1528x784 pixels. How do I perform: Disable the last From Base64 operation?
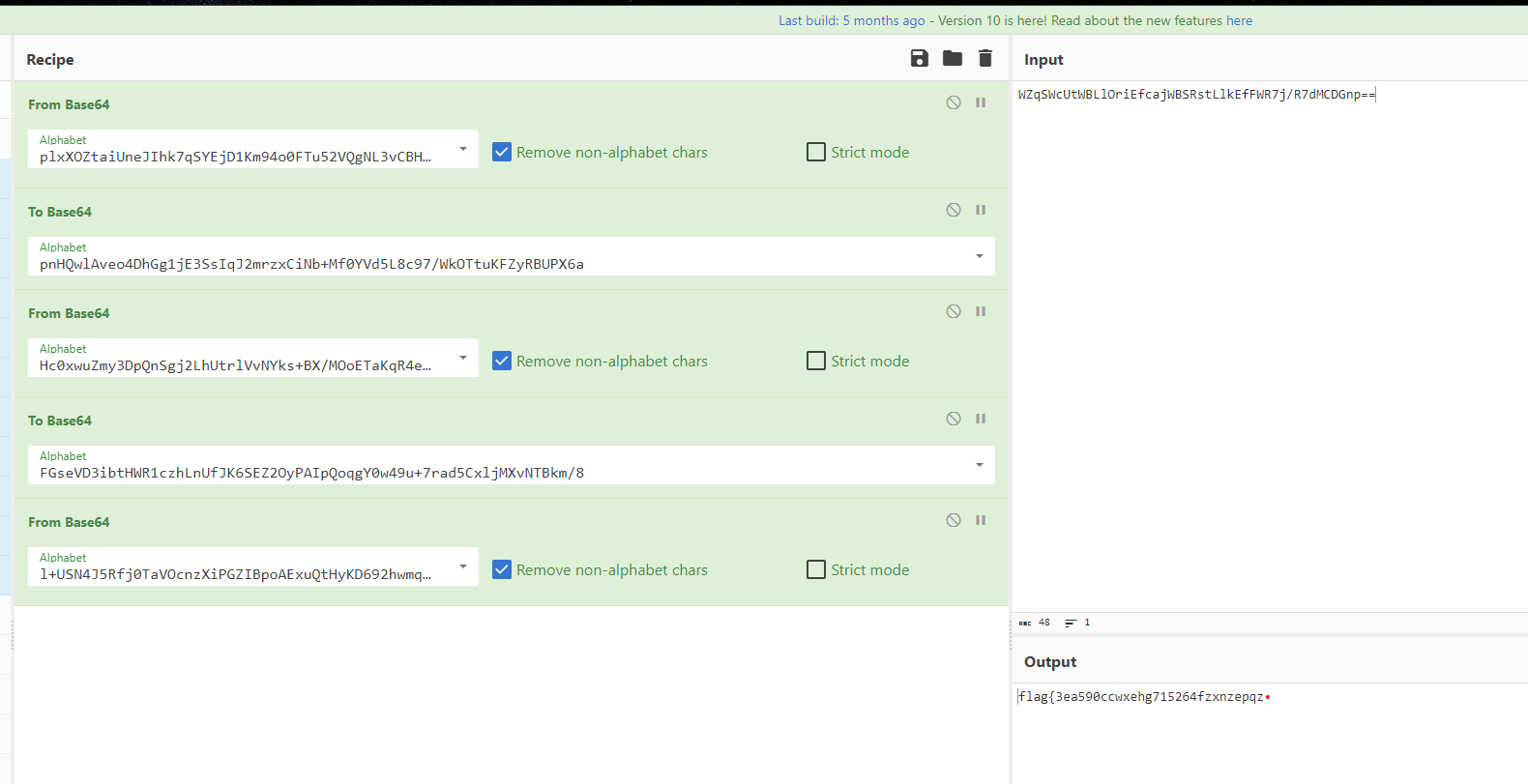pos(954,520)
